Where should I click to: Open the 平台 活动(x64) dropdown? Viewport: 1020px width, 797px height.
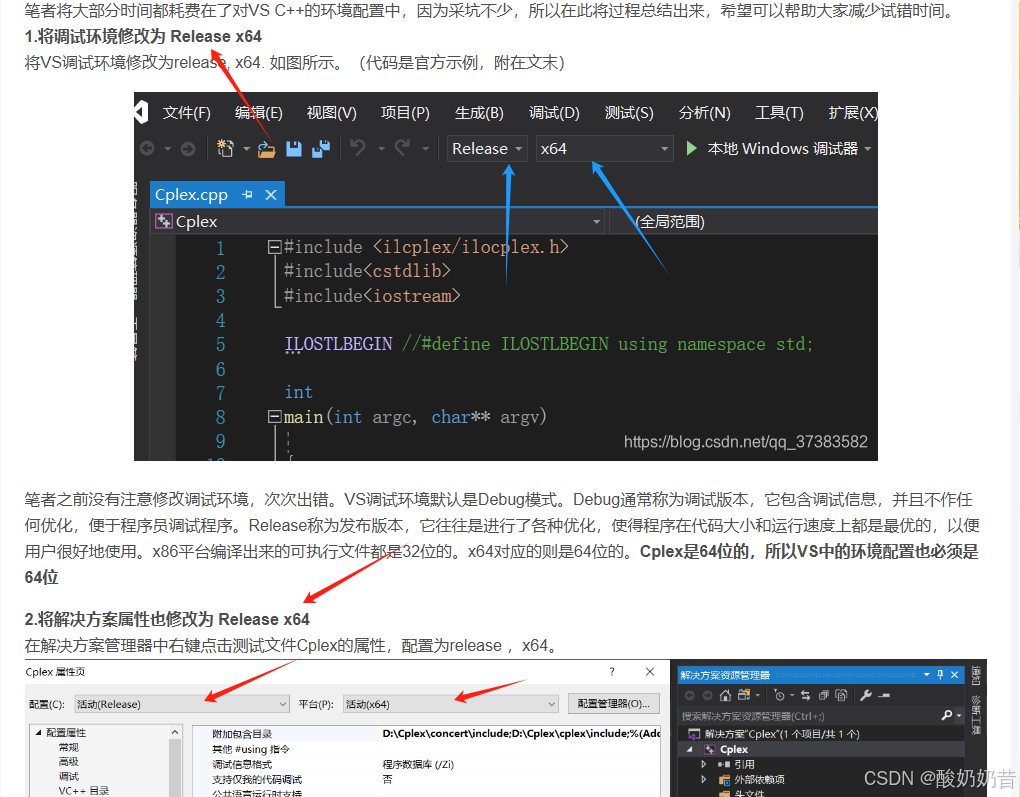pyautogui.click(x=450, y=704)
